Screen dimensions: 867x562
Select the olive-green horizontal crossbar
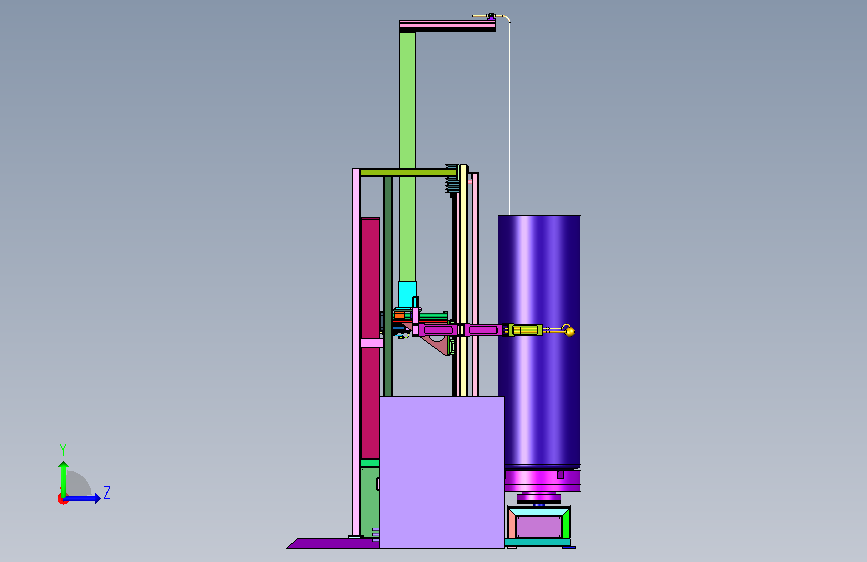(x=408, y=173)
